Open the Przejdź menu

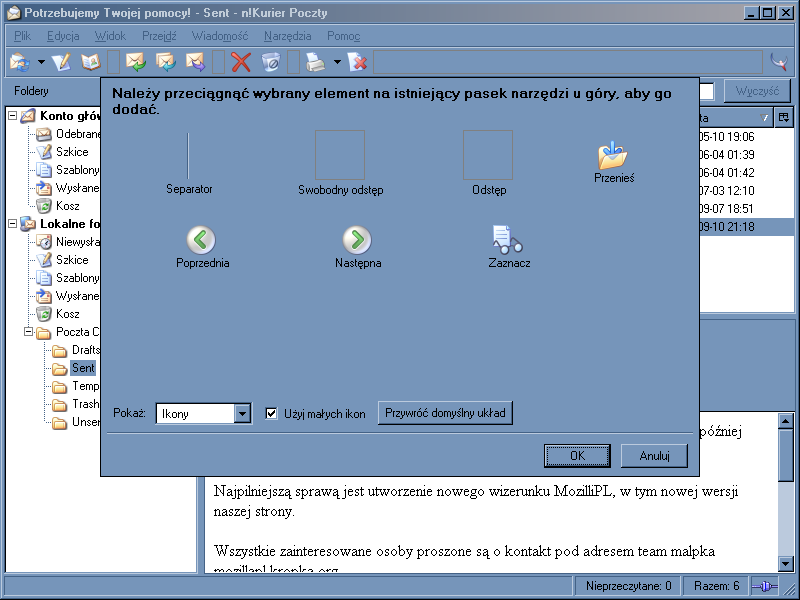click(159, 36)
